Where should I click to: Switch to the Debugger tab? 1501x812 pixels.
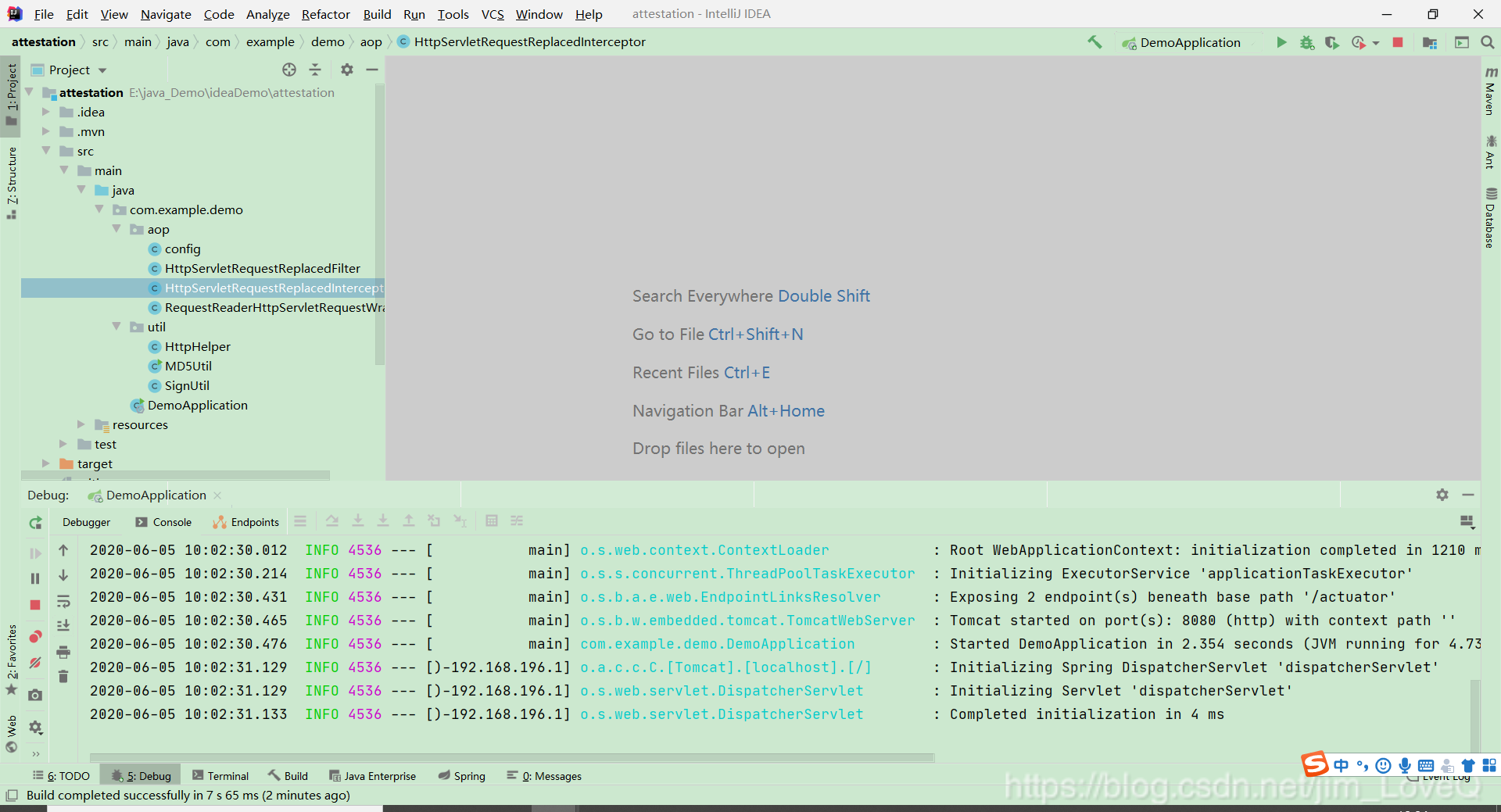point(86,522)
